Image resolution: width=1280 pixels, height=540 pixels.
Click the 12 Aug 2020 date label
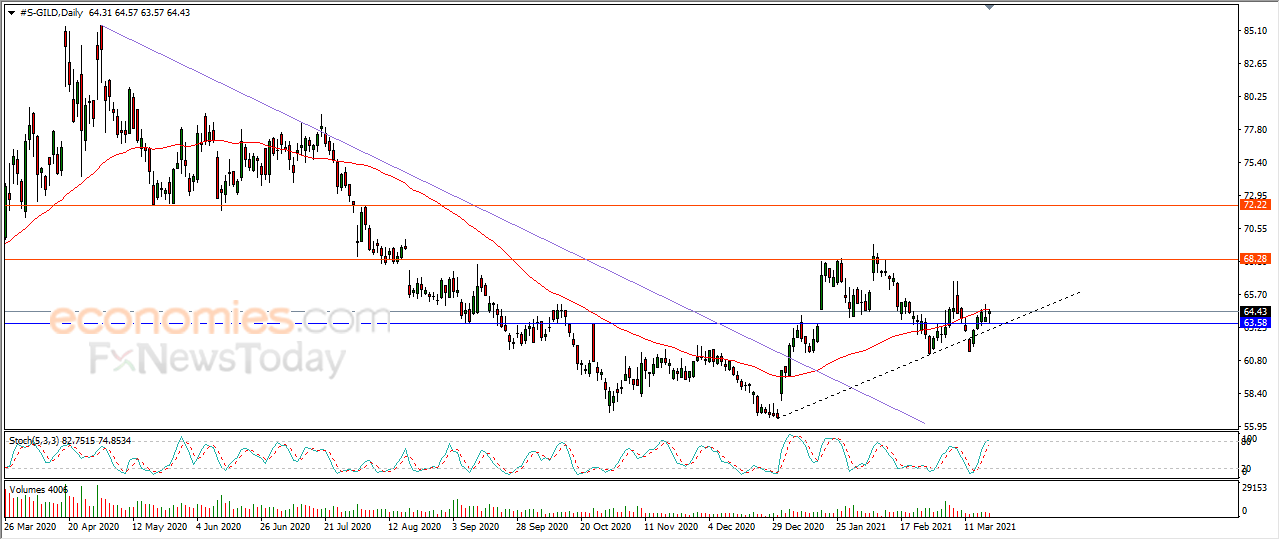(413, 525)
